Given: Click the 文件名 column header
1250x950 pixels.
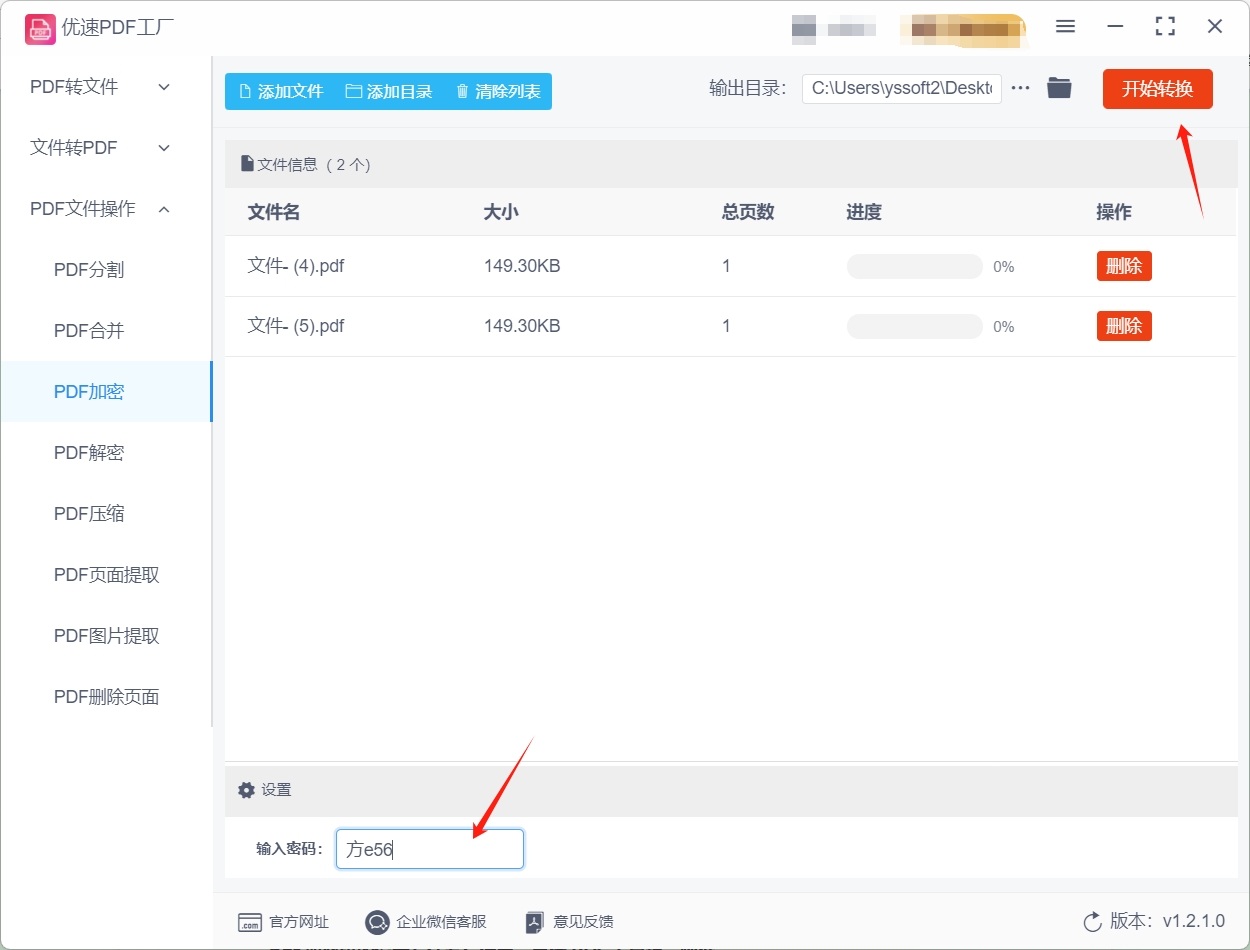Looking at the screenshot, I should (x=274, y=212).
